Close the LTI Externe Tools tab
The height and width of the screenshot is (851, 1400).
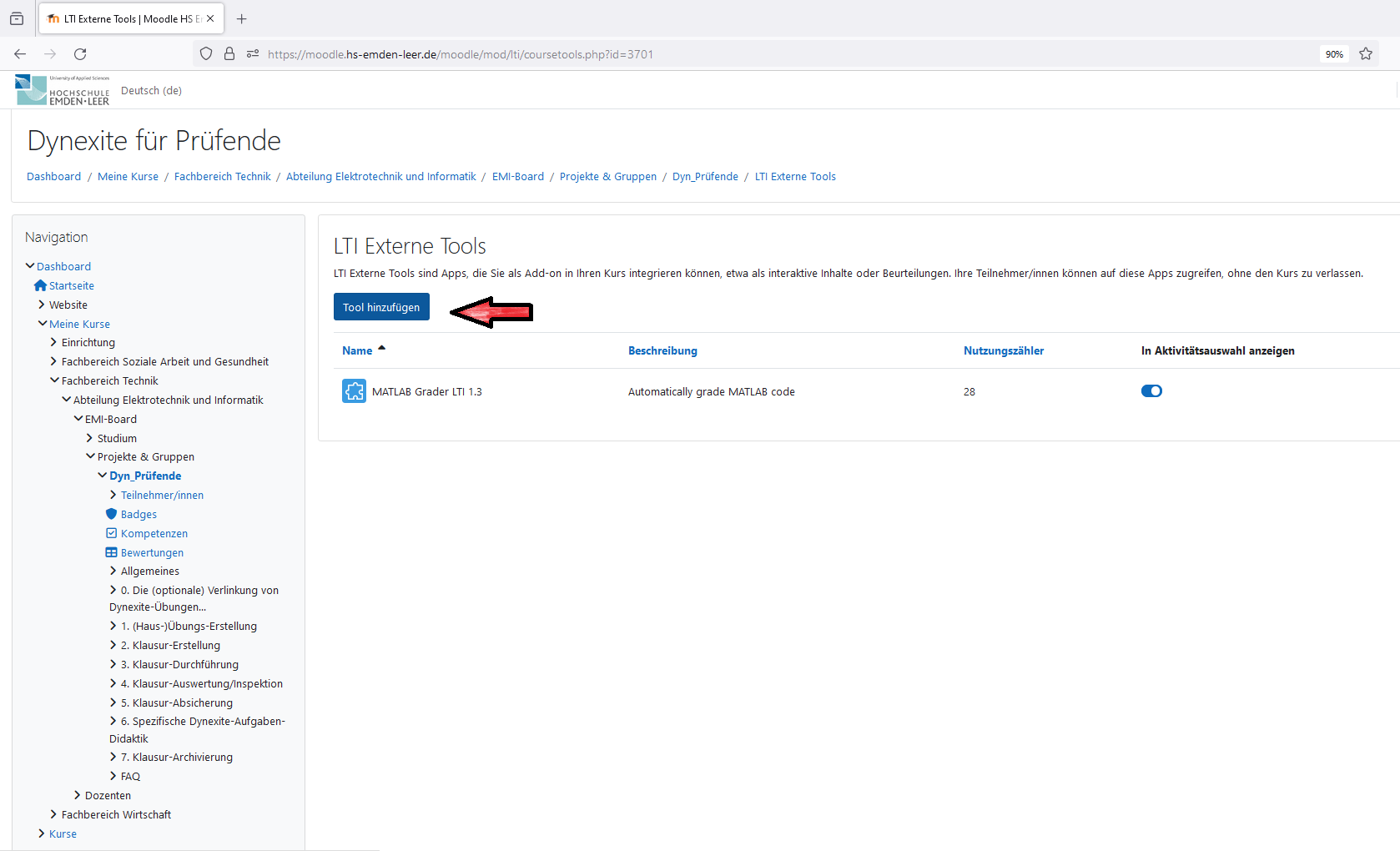click(x=210, y=18)
